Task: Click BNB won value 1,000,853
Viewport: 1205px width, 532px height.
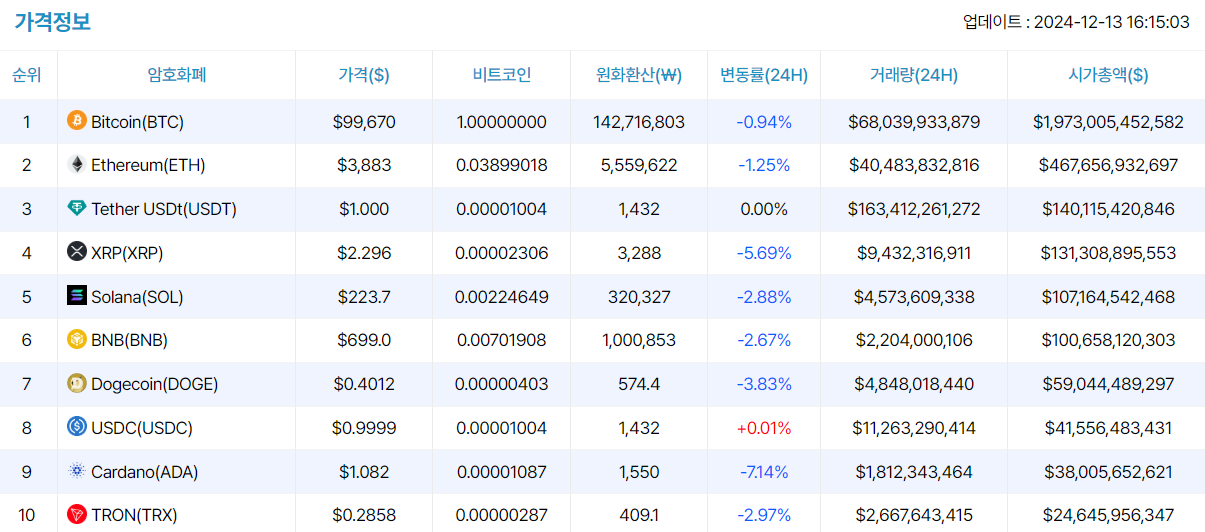Action: [639, 340]
